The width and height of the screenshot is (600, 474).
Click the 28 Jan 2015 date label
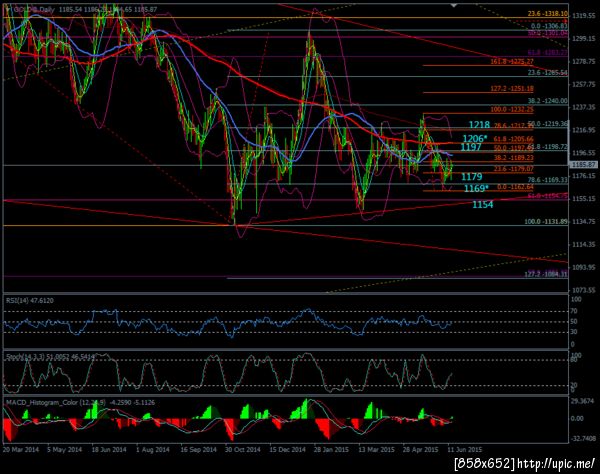331,450
